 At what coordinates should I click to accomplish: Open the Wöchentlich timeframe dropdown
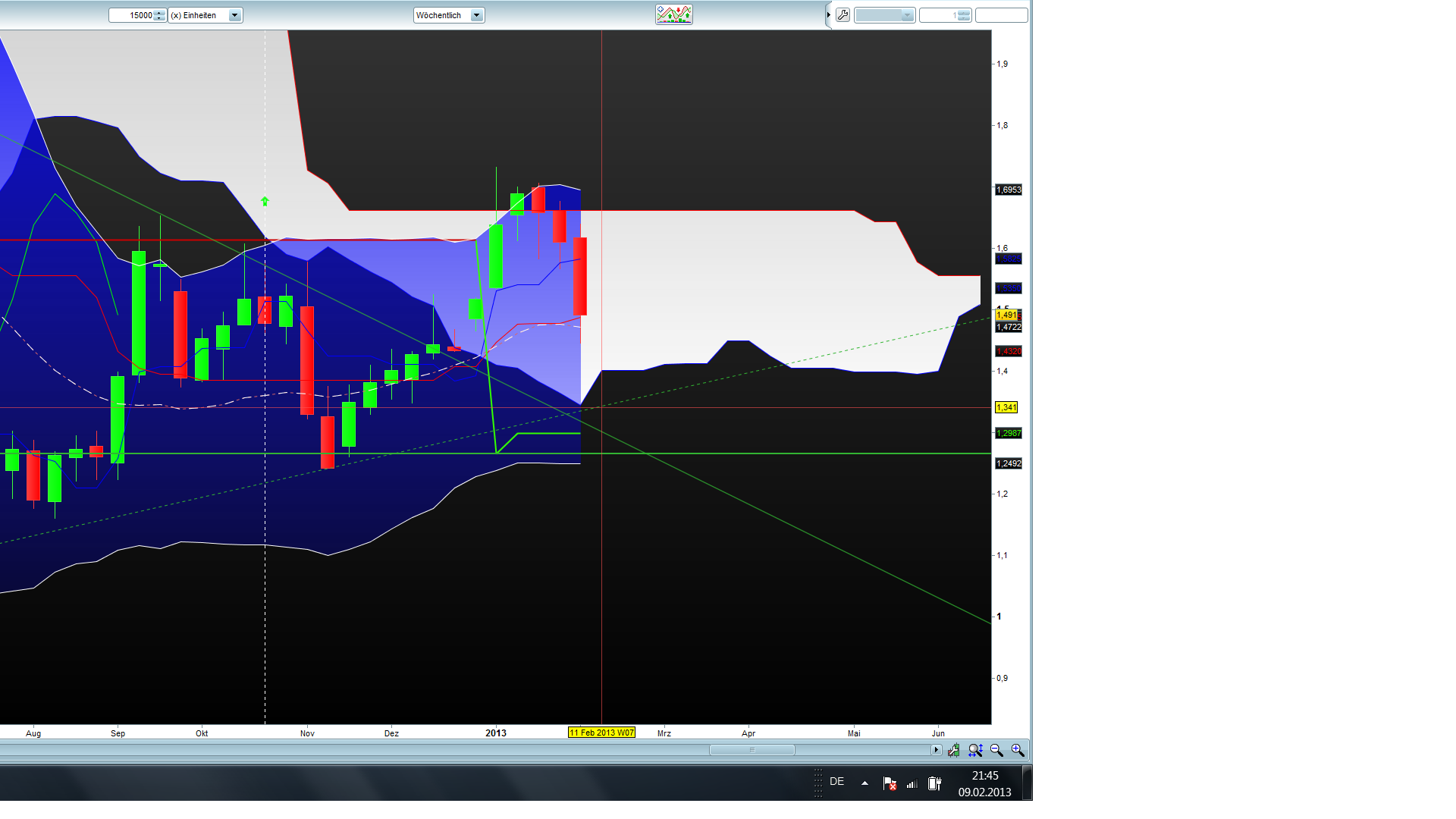pos(476,14)
